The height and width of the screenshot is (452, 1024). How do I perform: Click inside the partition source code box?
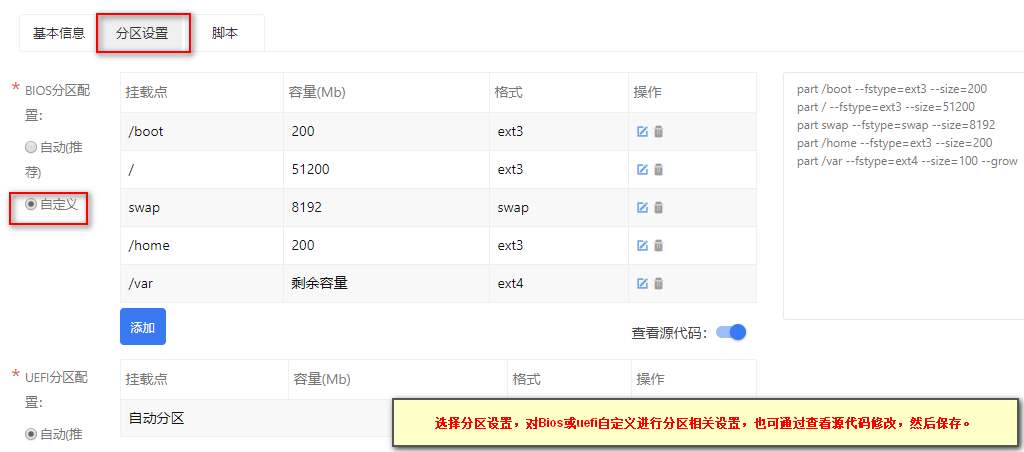click(x=904, y=195)
